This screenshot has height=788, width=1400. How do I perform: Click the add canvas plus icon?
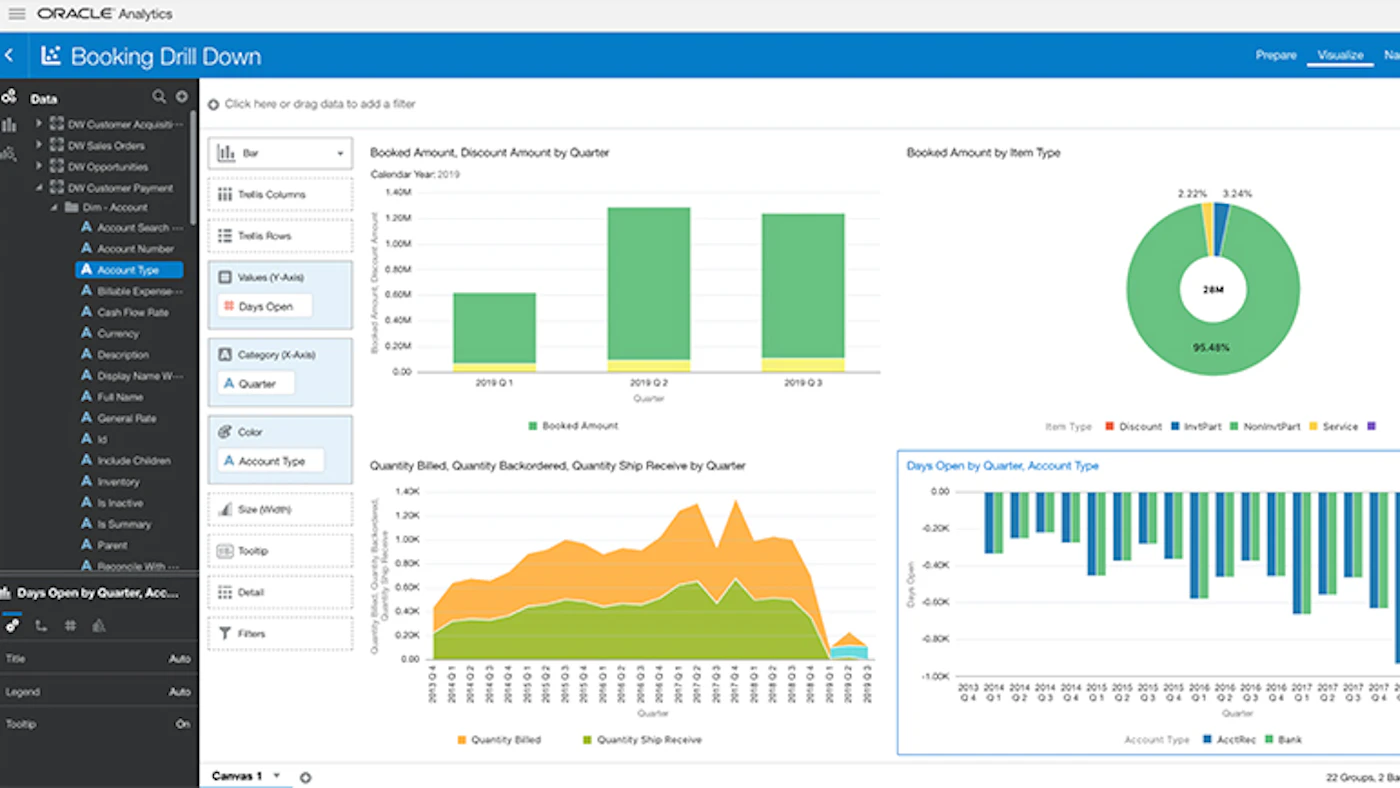pos(305,776)
